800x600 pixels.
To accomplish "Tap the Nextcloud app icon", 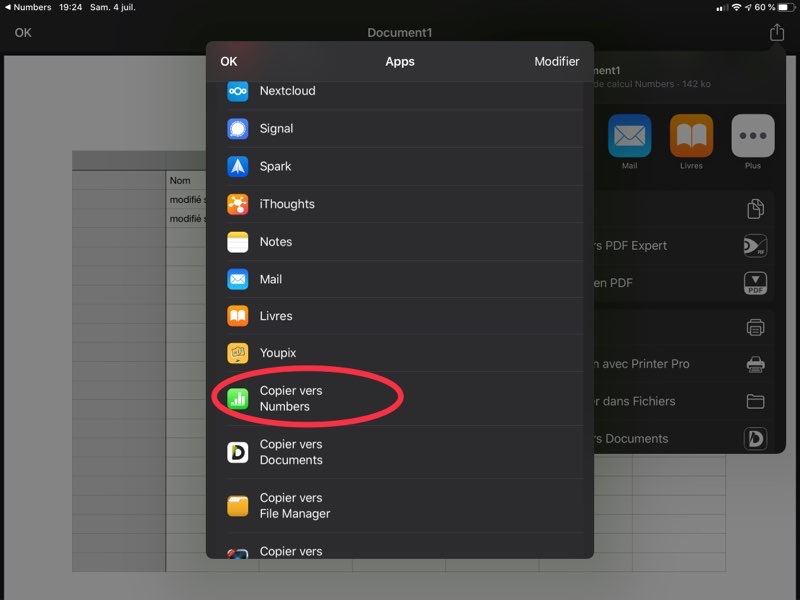I will pos(237,91).
